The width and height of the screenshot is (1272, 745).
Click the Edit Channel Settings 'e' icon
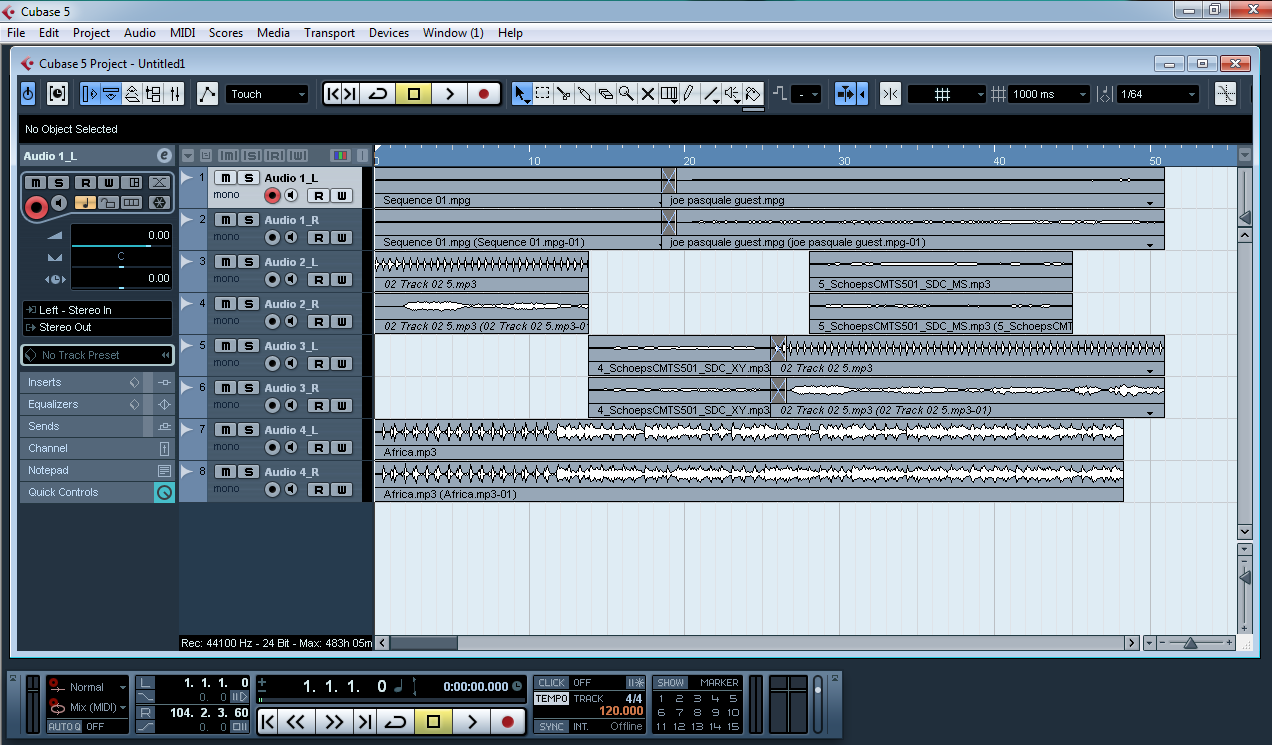pos(164,156)
